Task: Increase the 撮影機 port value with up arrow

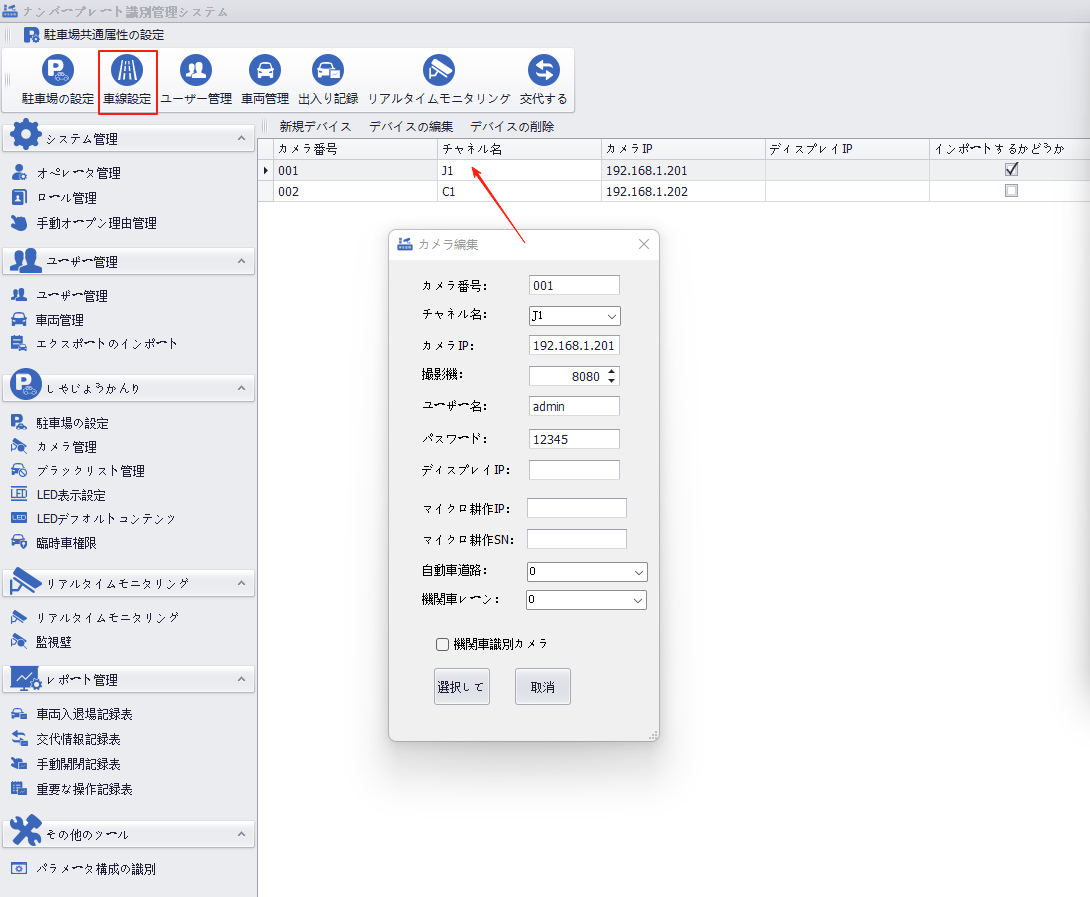Action: pyautogui.click(x=612, y=371)
